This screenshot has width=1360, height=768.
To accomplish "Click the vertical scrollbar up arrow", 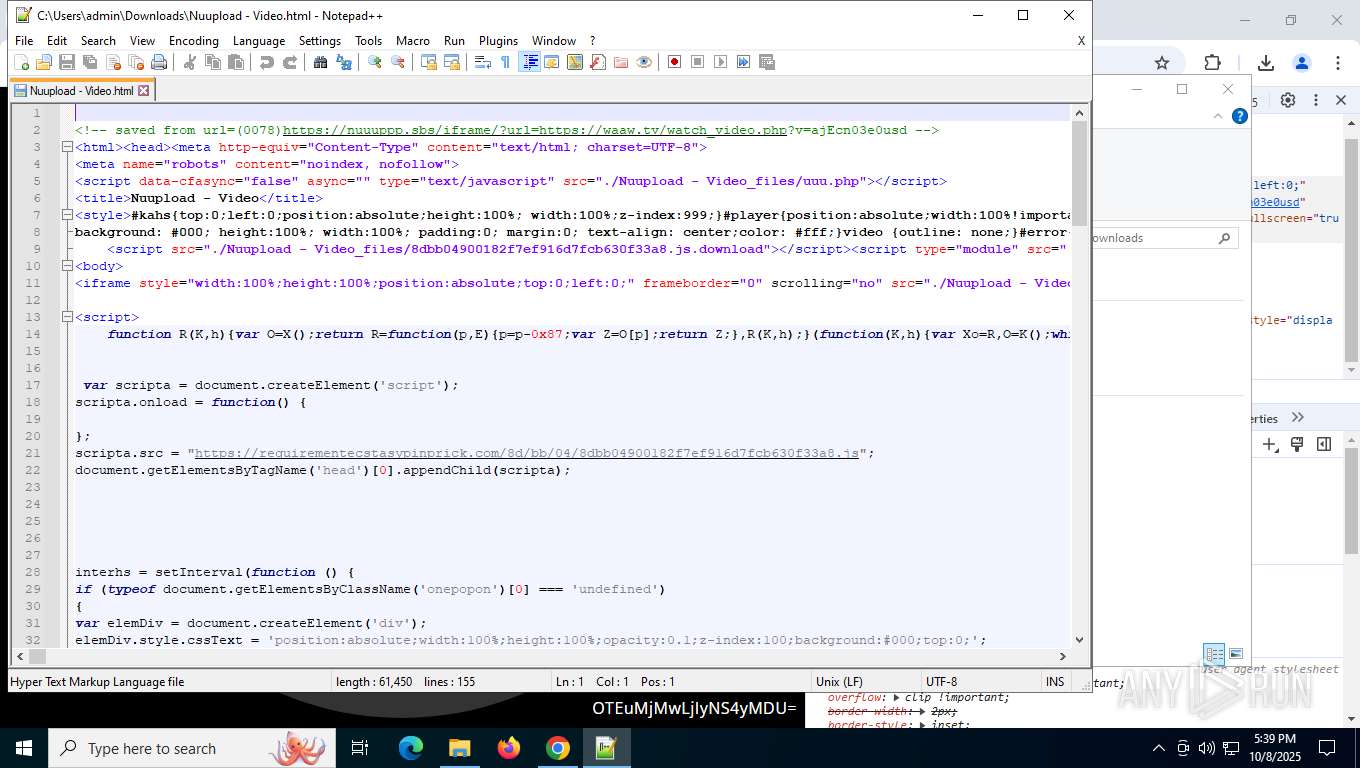I will click(x=1079, y=113).
